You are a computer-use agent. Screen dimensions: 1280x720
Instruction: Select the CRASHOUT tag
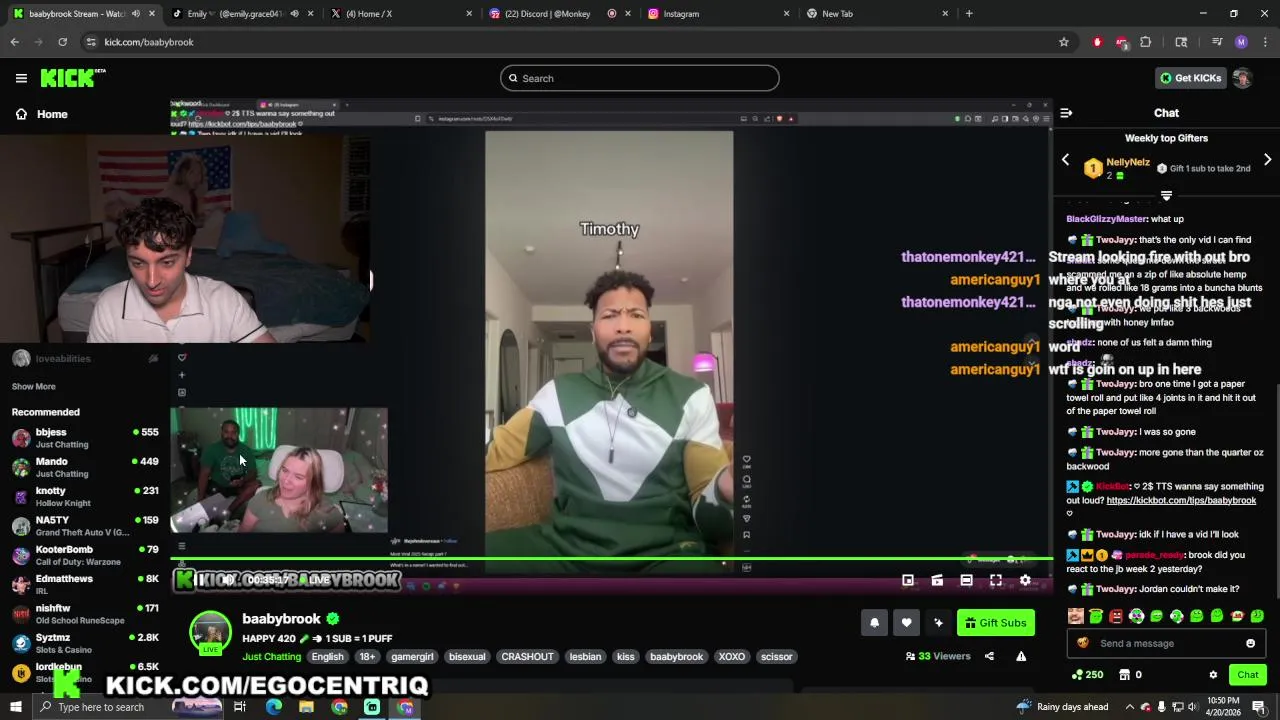click(527, 657)
